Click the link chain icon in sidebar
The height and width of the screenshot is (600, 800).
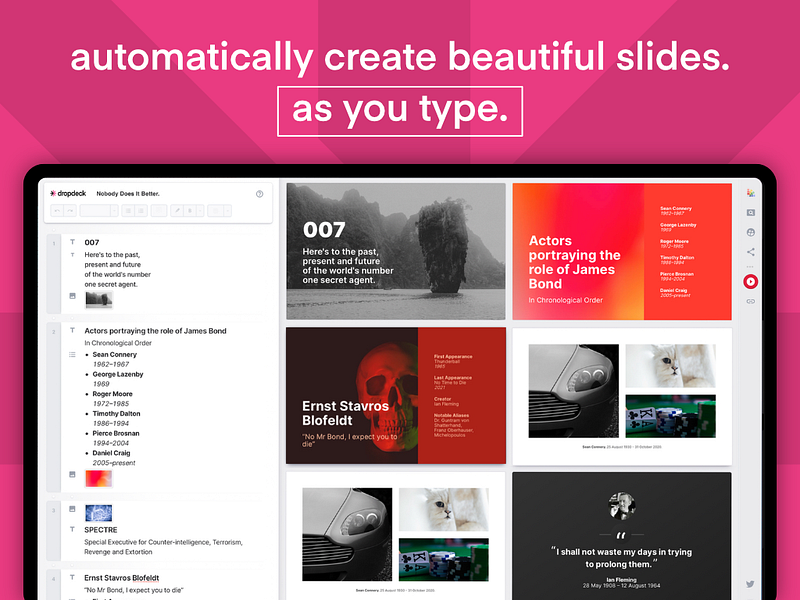(751, 302)
